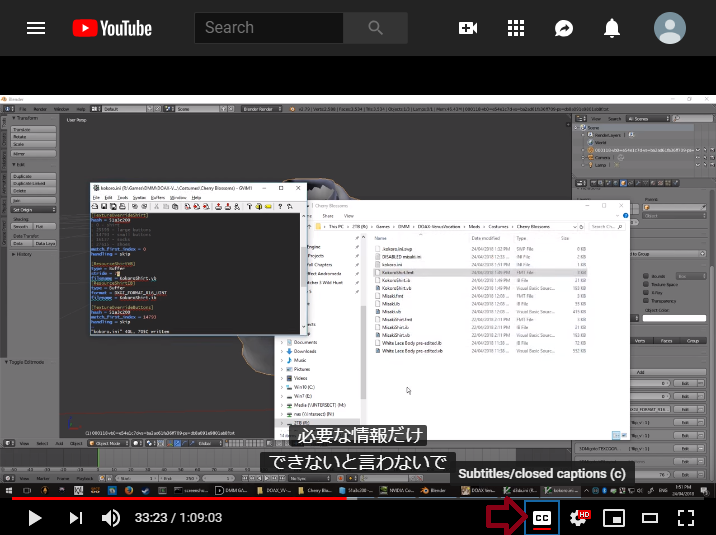716x535 pixels.
Task: Click the Print icon in GVIM toolbar
Action: (x=122, y=207)
